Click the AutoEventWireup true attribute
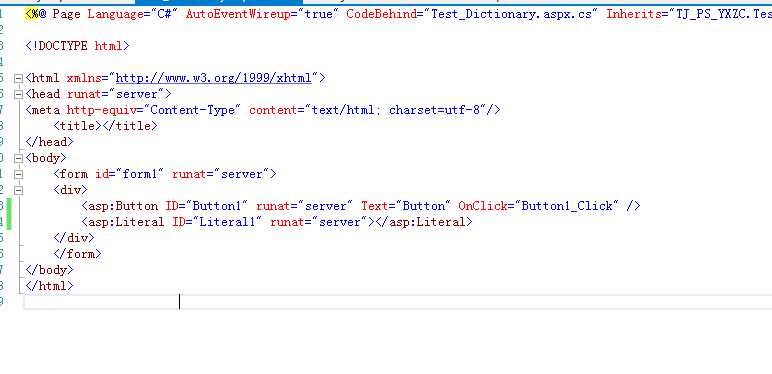The image size is (772, 374). (262, 14)
